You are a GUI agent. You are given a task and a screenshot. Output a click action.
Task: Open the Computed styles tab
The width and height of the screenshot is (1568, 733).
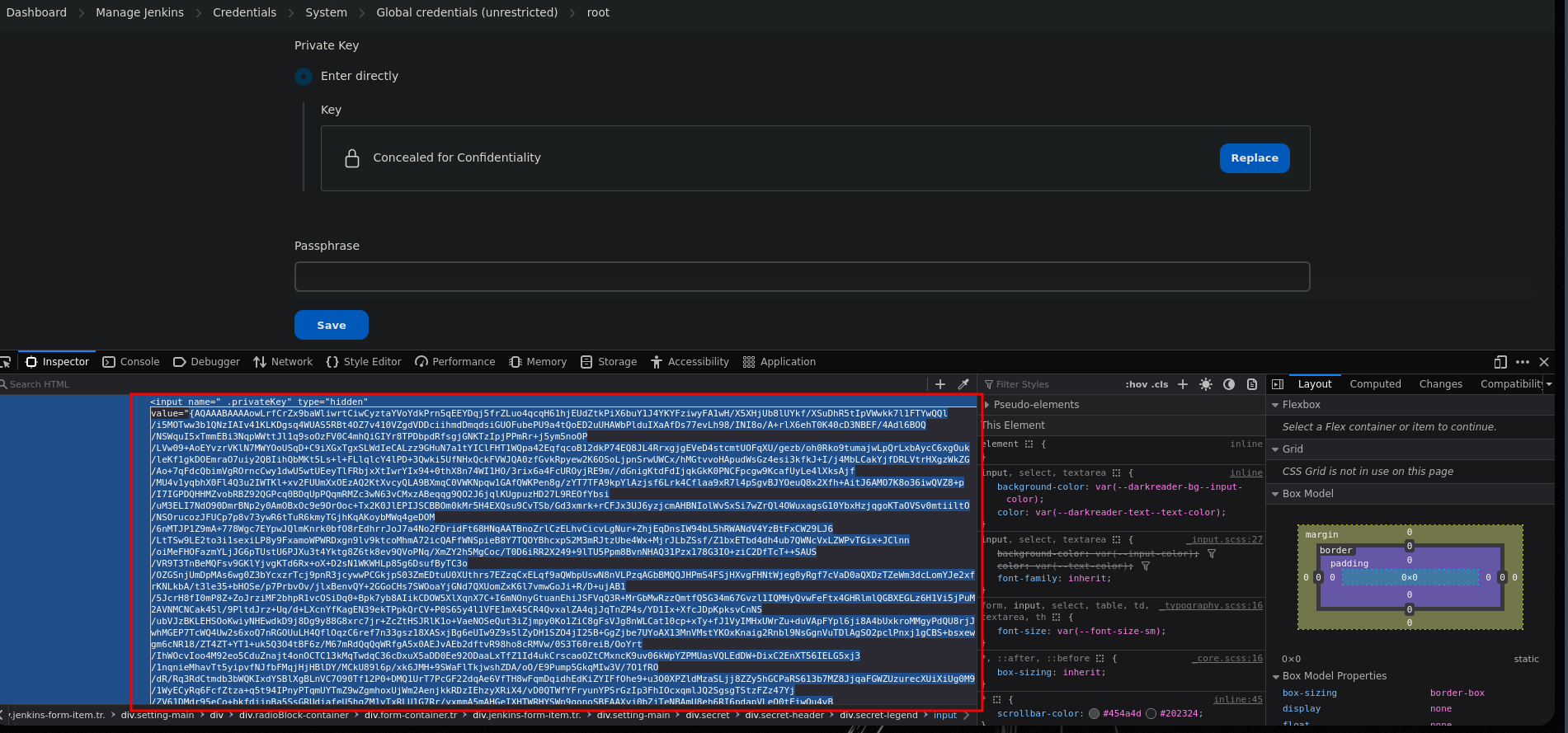pyautogui.click(x=1375, y=384)
